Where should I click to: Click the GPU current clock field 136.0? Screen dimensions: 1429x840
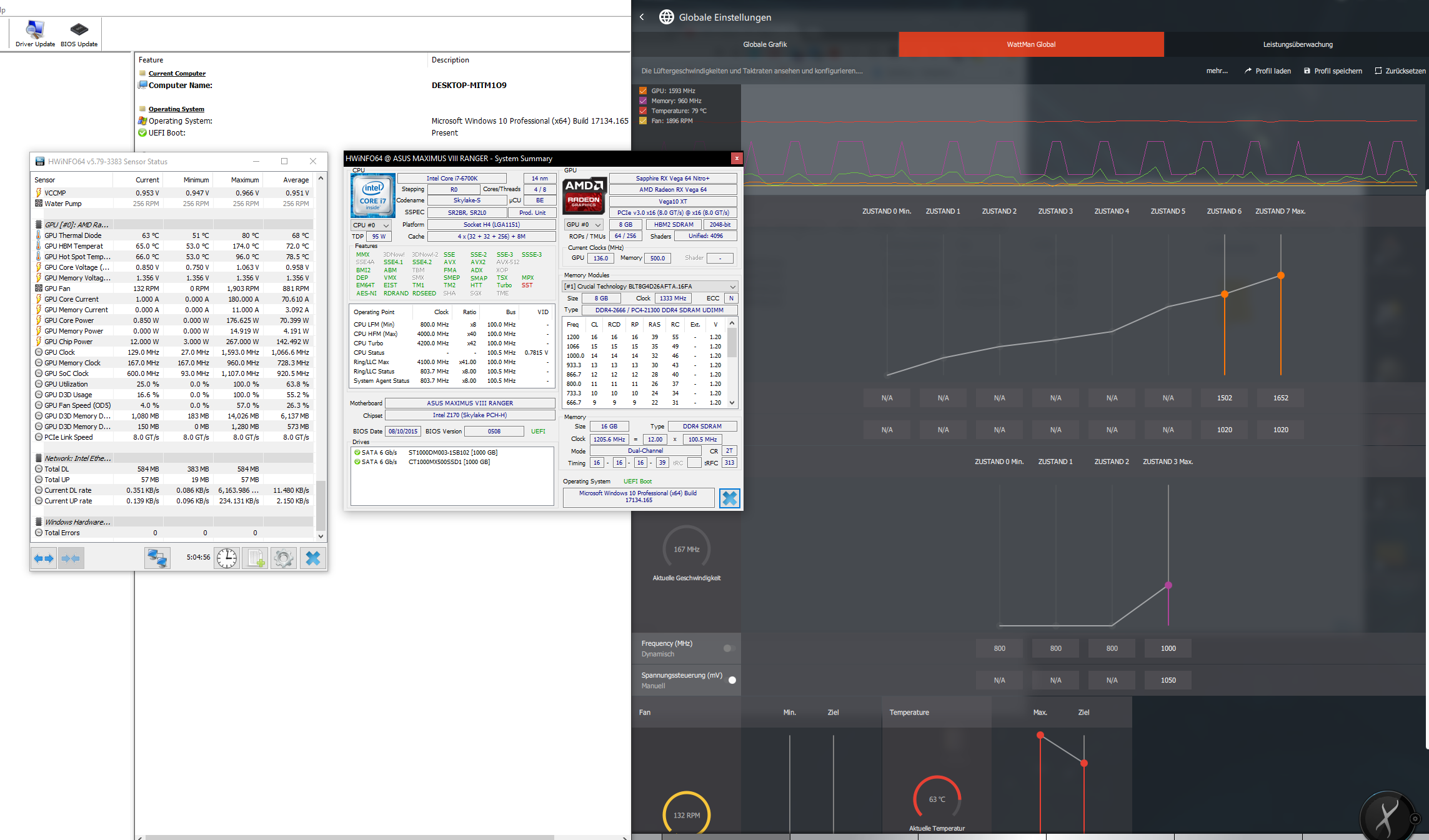(600, 258)
